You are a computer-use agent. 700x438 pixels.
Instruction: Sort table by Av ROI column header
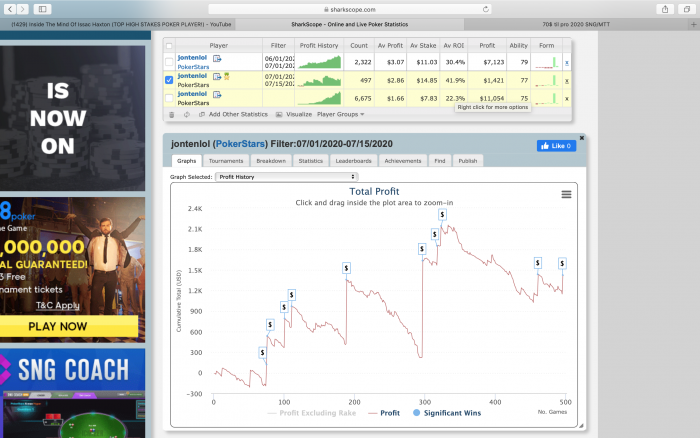click(x=454, y=46)
